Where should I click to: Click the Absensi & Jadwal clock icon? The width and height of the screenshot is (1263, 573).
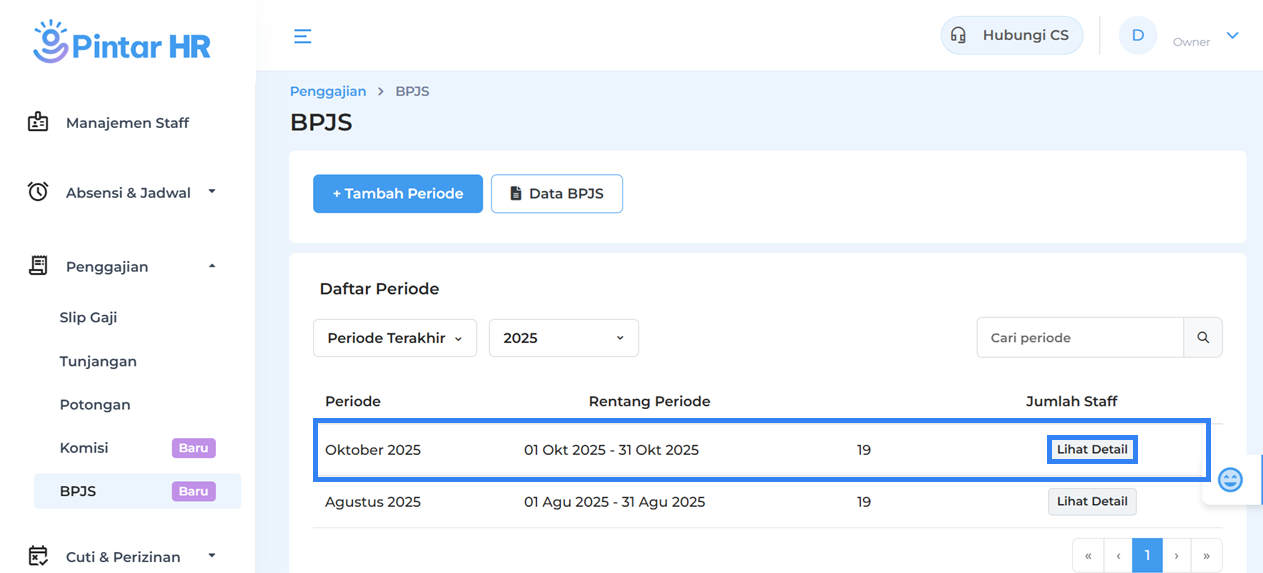pos(38,192)
